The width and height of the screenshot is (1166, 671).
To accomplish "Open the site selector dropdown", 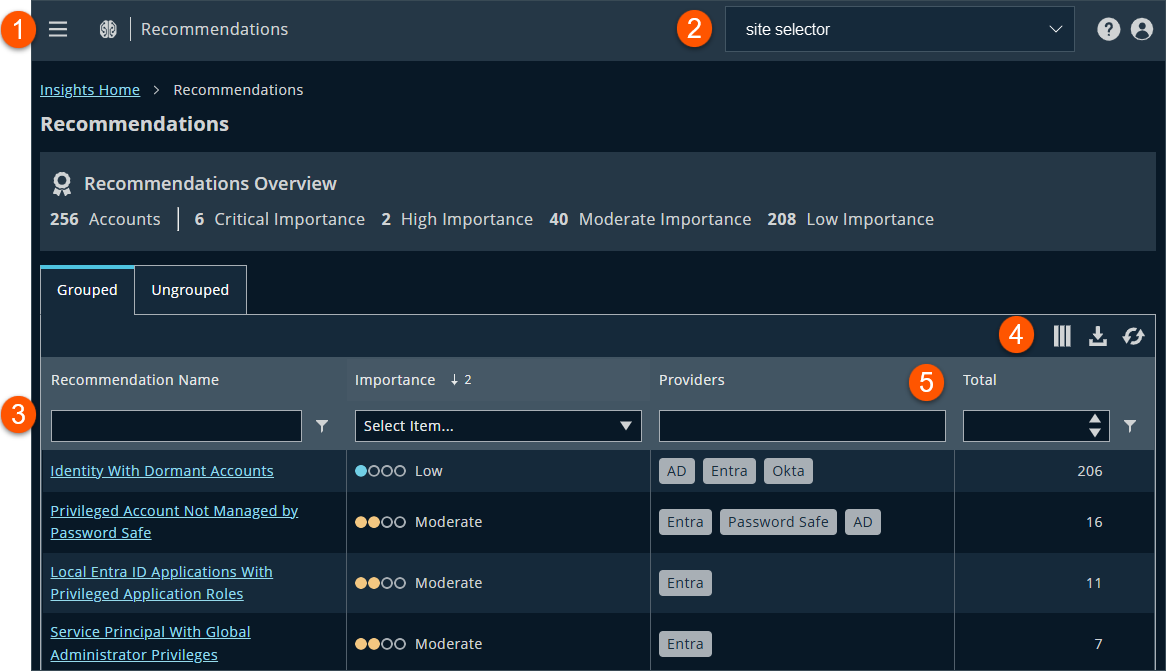I will click(898, 29).
